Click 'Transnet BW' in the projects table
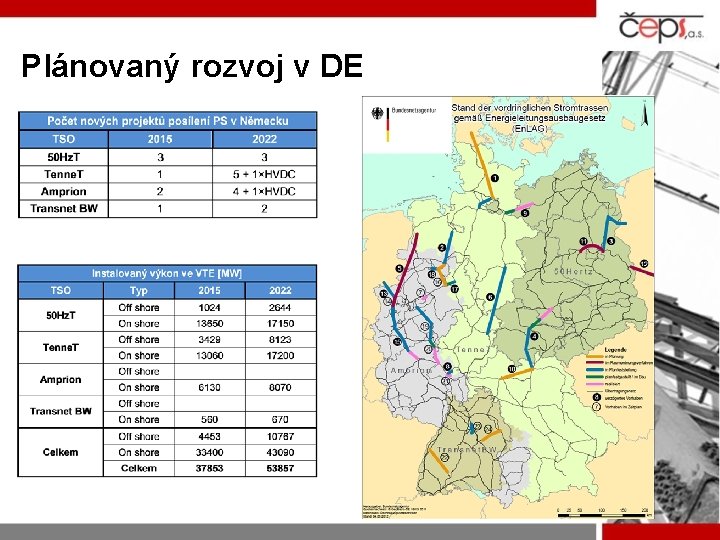 [x=64, y=208]
